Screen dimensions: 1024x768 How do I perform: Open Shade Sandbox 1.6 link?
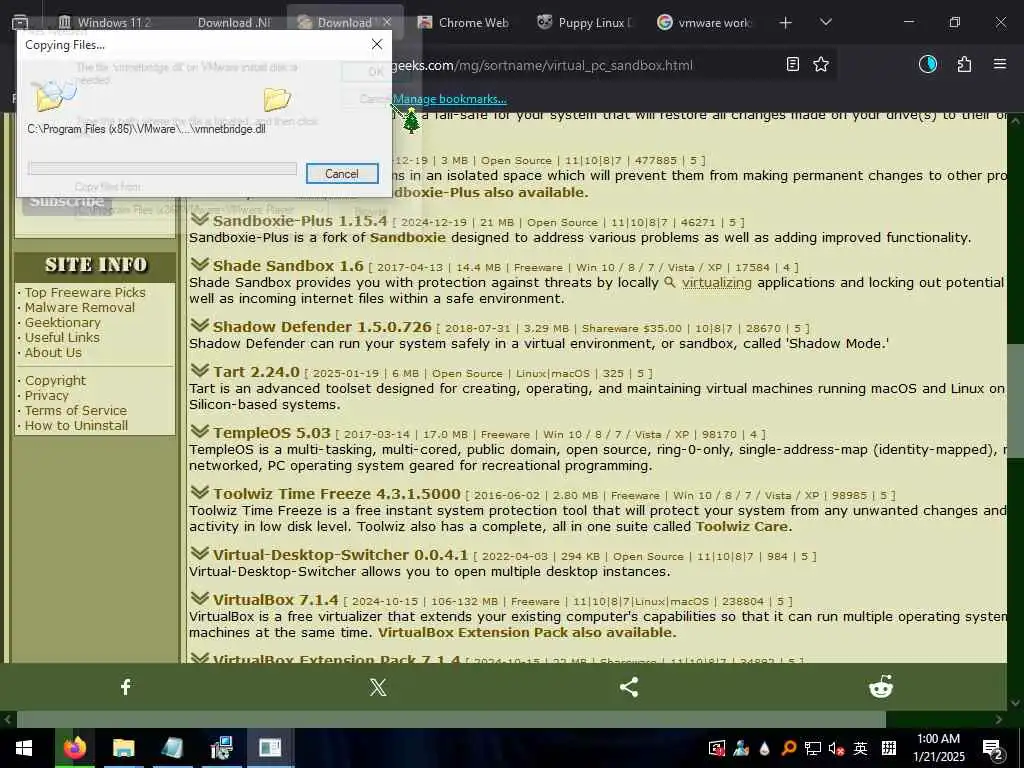point(288,266)
